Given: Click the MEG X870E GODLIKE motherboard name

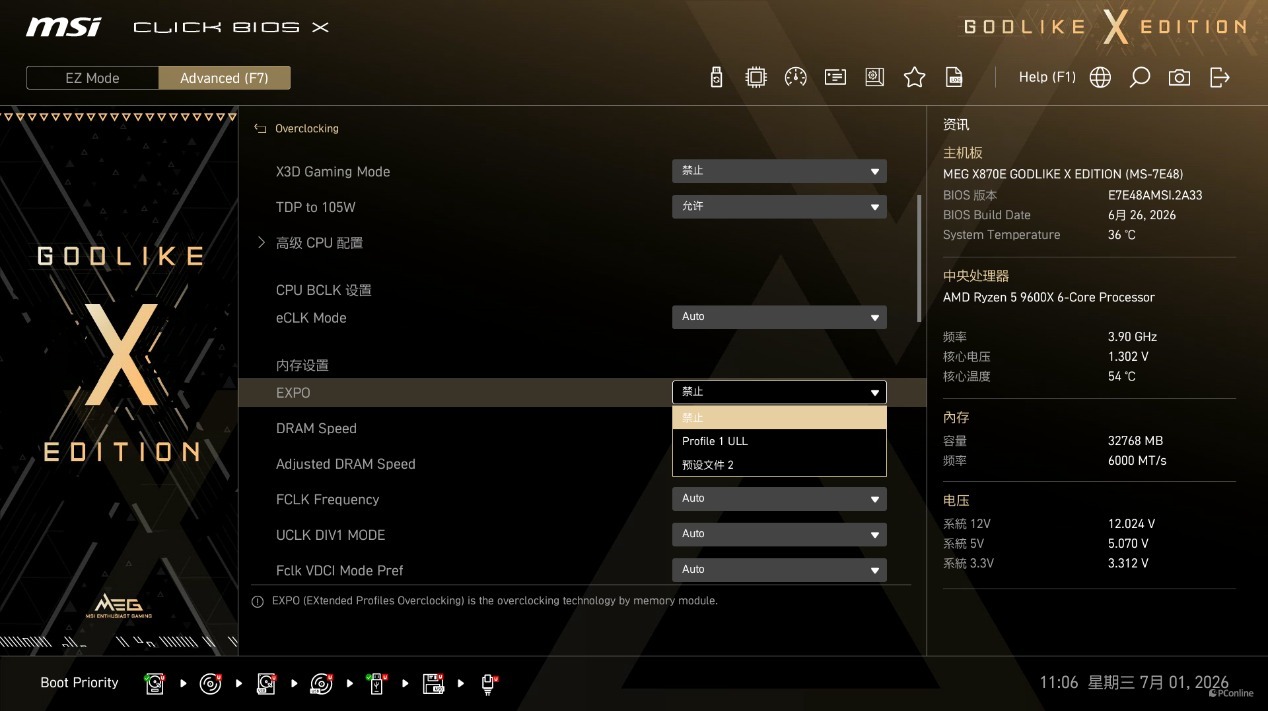Looking at the screenshot, I should (1063, 174).
